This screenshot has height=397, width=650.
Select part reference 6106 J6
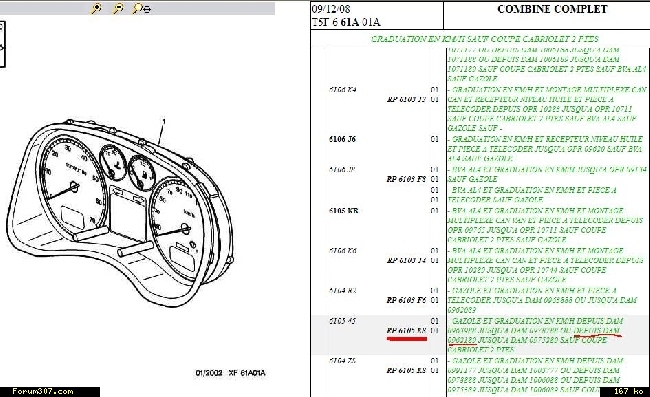(x=342, y=139)
